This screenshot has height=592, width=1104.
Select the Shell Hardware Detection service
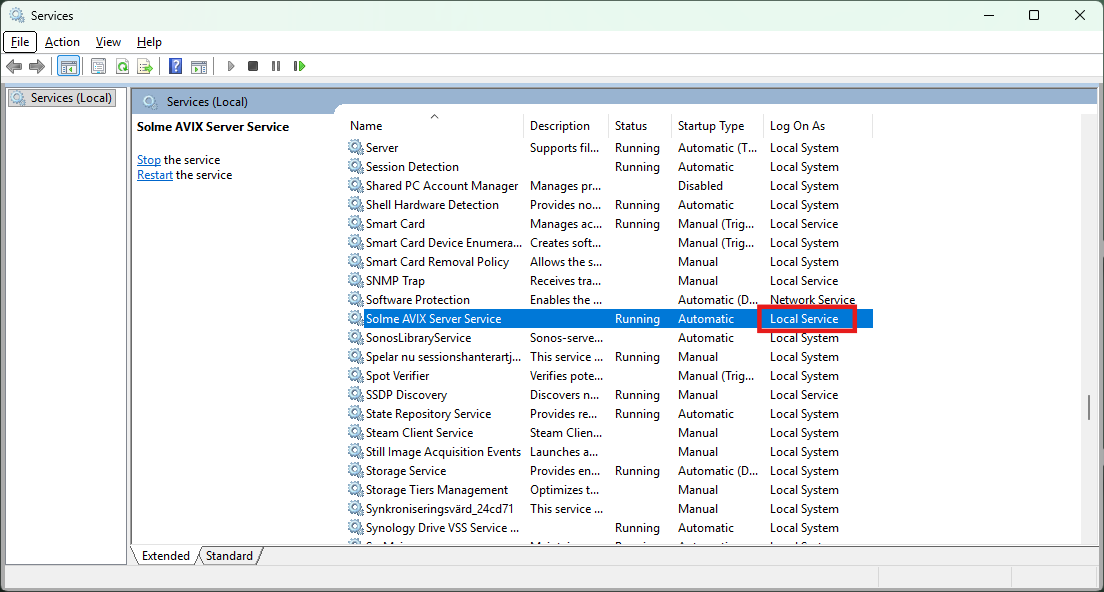(432, 204)
